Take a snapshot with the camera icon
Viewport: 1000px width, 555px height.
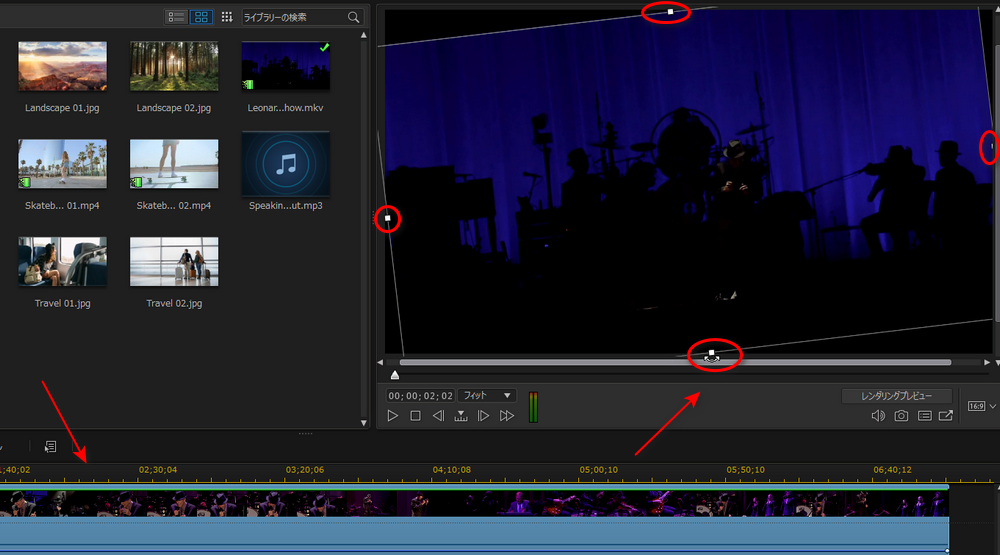click(x=901, y=416)
